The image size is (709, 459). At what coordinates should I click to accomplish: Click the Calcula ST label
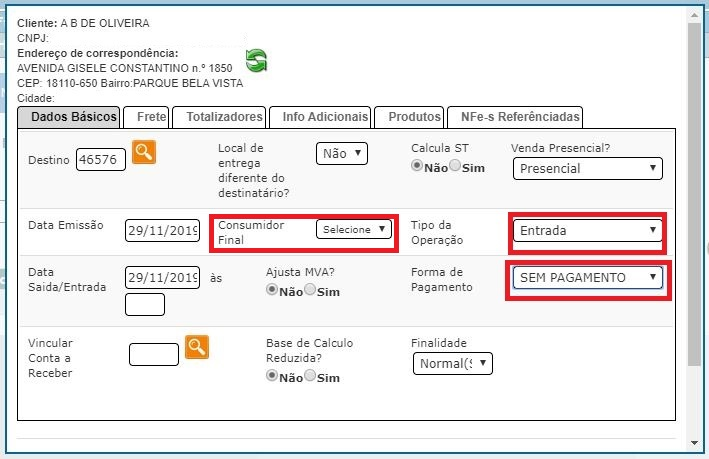tap(440, 148)
